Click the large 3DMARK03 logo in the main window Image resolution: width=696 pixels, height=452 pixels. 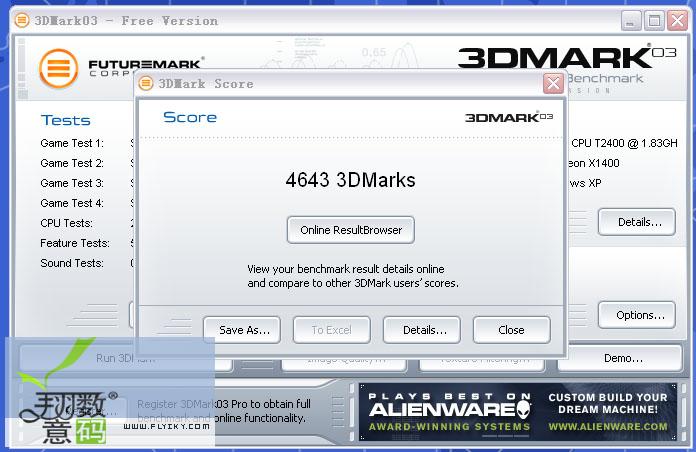[x=567, y=57]
